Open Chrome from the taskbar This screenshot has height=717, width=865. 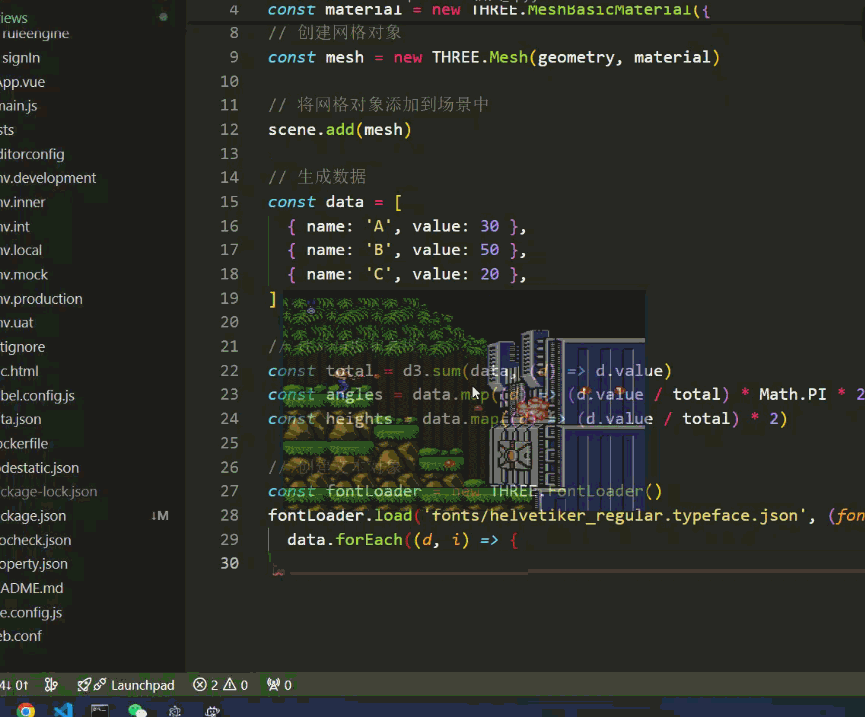(26, 710)
